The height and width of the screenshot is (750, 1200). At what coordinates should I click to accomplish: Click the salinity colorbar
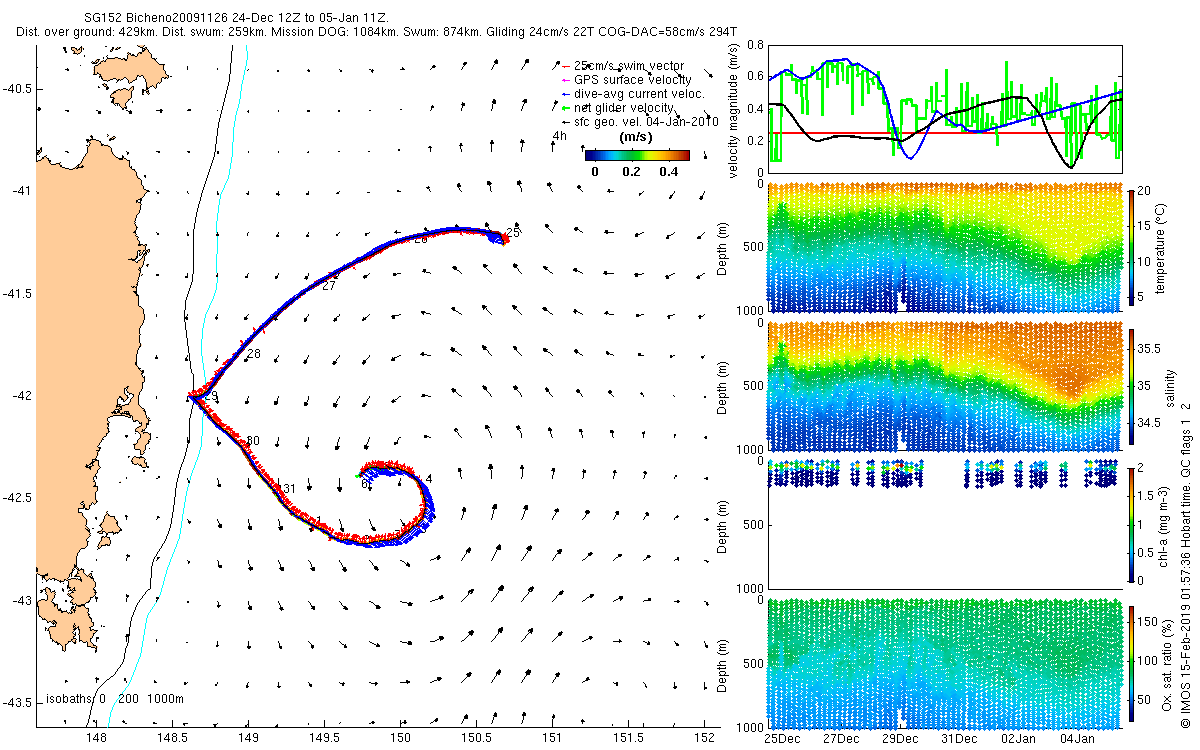(1132, 385)
